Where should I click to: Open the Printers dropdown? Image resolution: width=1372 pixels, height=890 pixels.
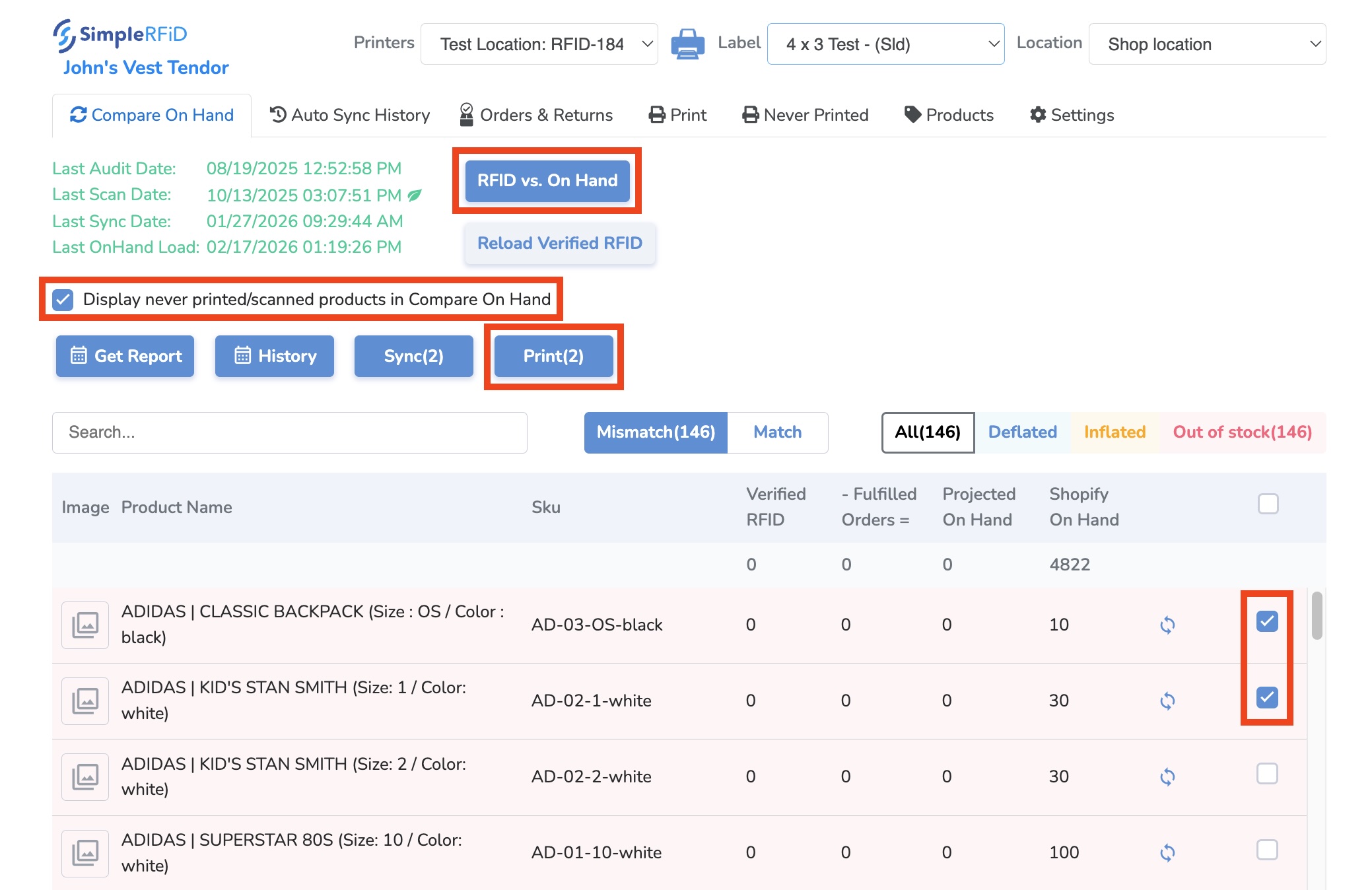539,44
